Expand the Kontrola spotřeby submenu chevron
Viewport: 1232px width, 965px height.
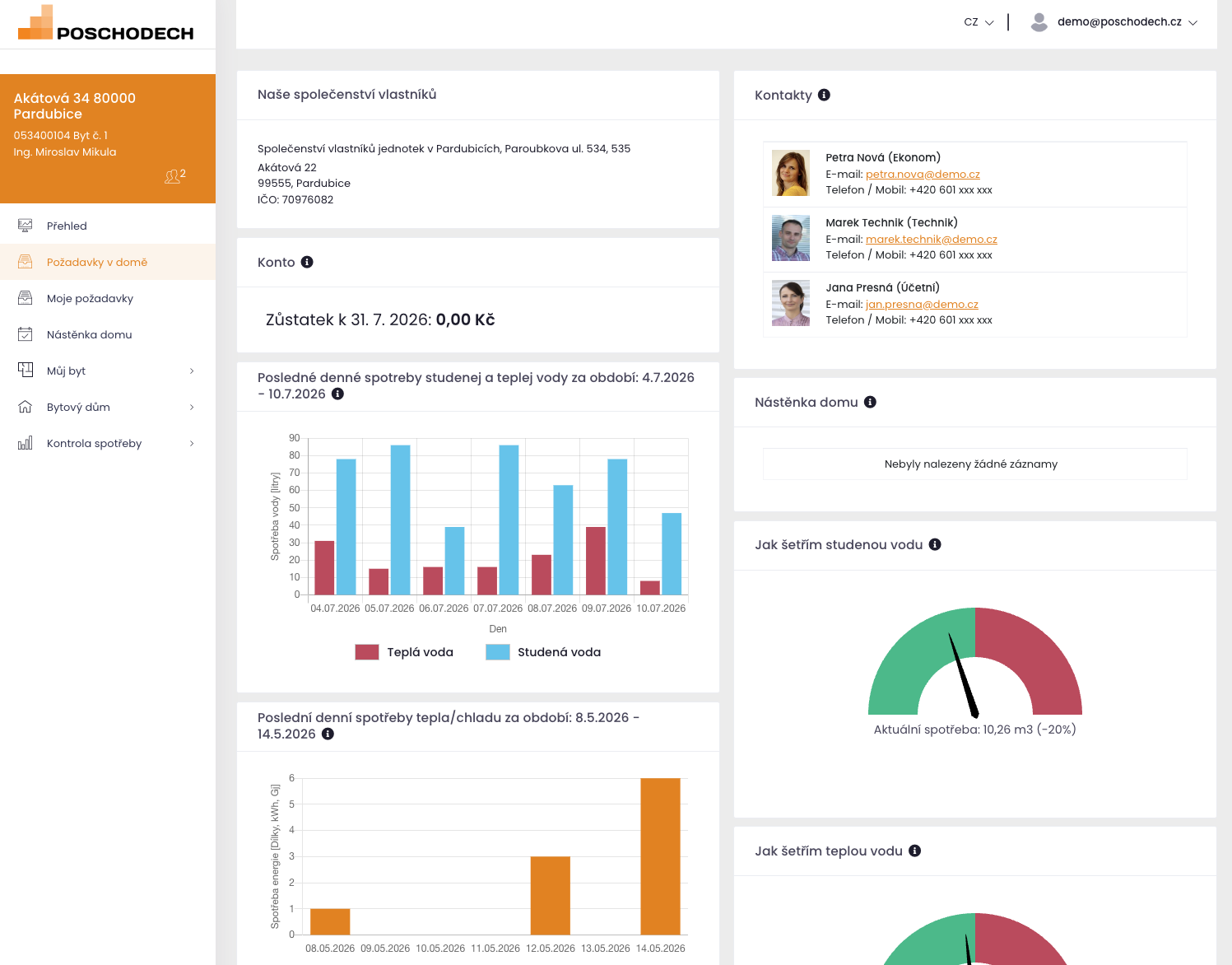coord(192,443)
